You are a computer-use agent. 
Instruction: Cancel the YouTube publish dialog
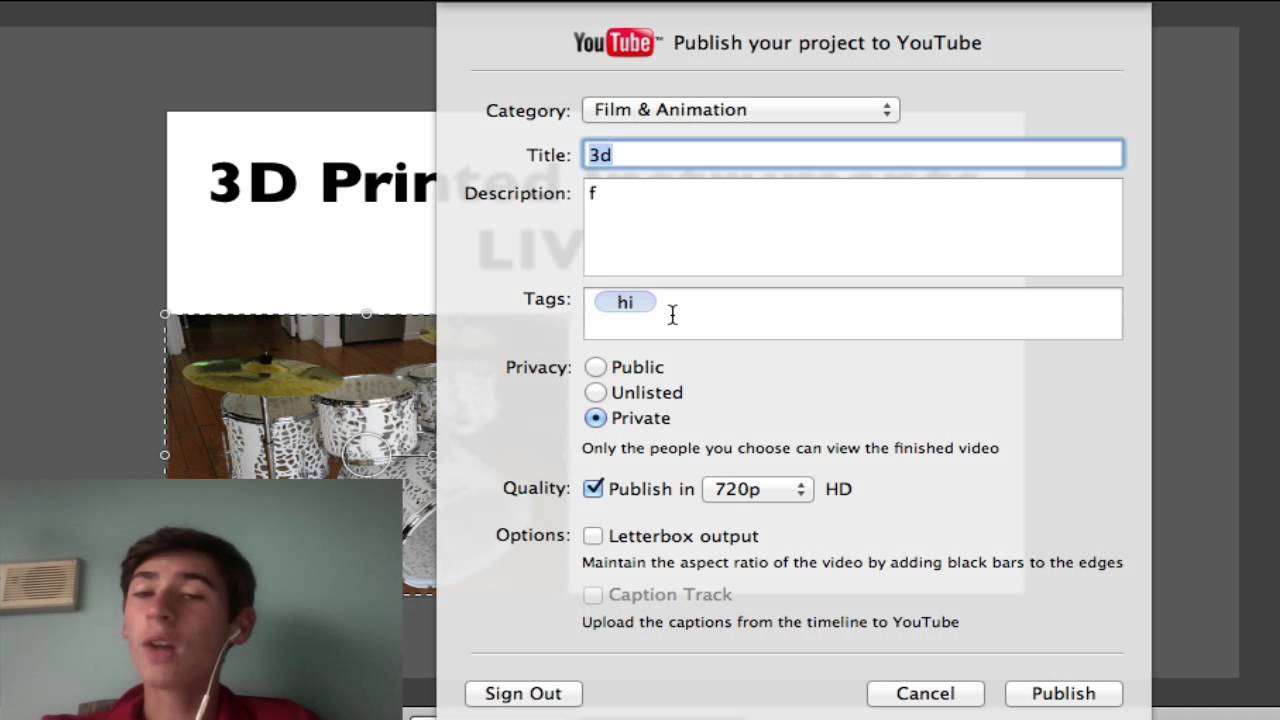[x=925, y=693]
